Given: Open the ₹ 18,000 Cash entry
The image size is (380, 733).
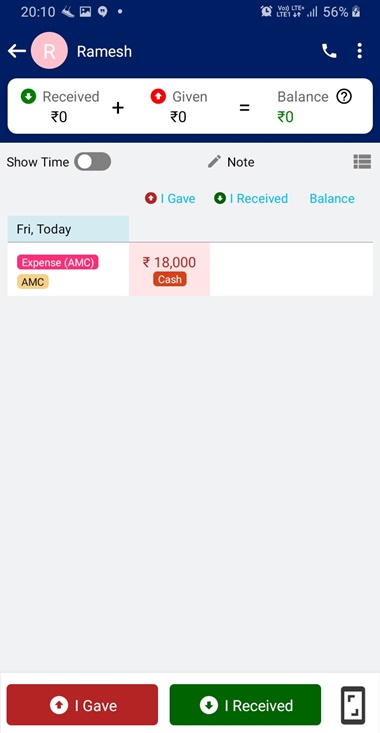Looking at the screenshot, I should point(169,270).
